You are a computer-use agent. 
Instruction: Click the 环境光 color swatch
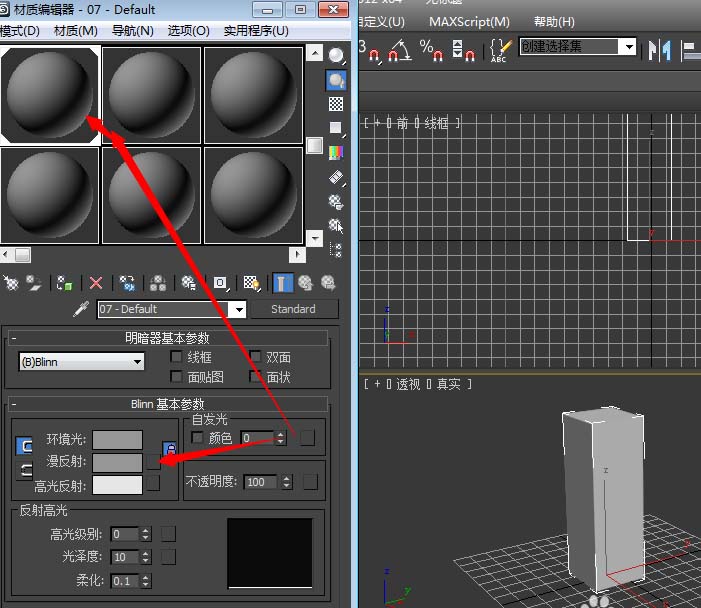pos(118,439)
